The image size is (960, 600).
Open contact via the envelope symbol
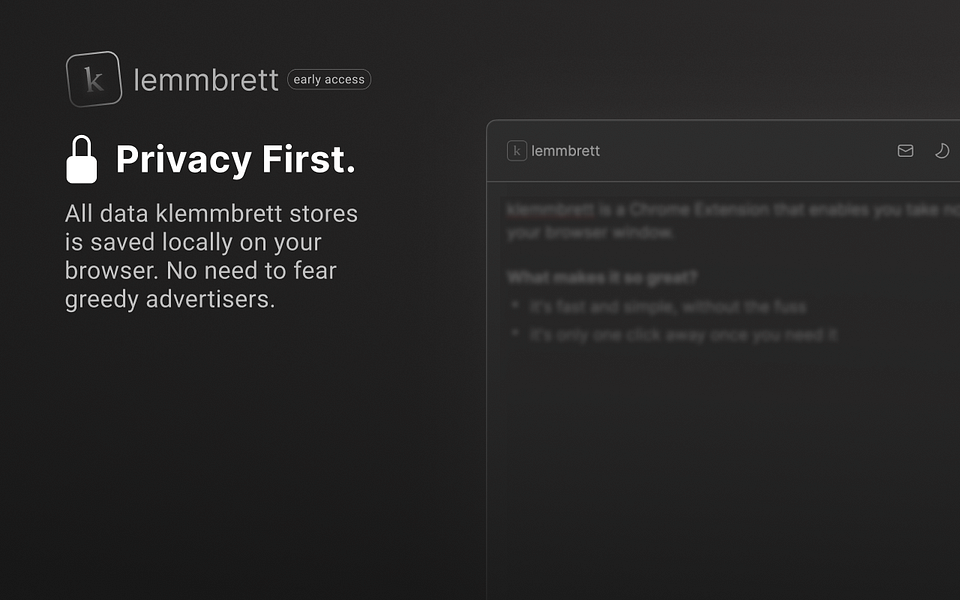click(905, 150)
